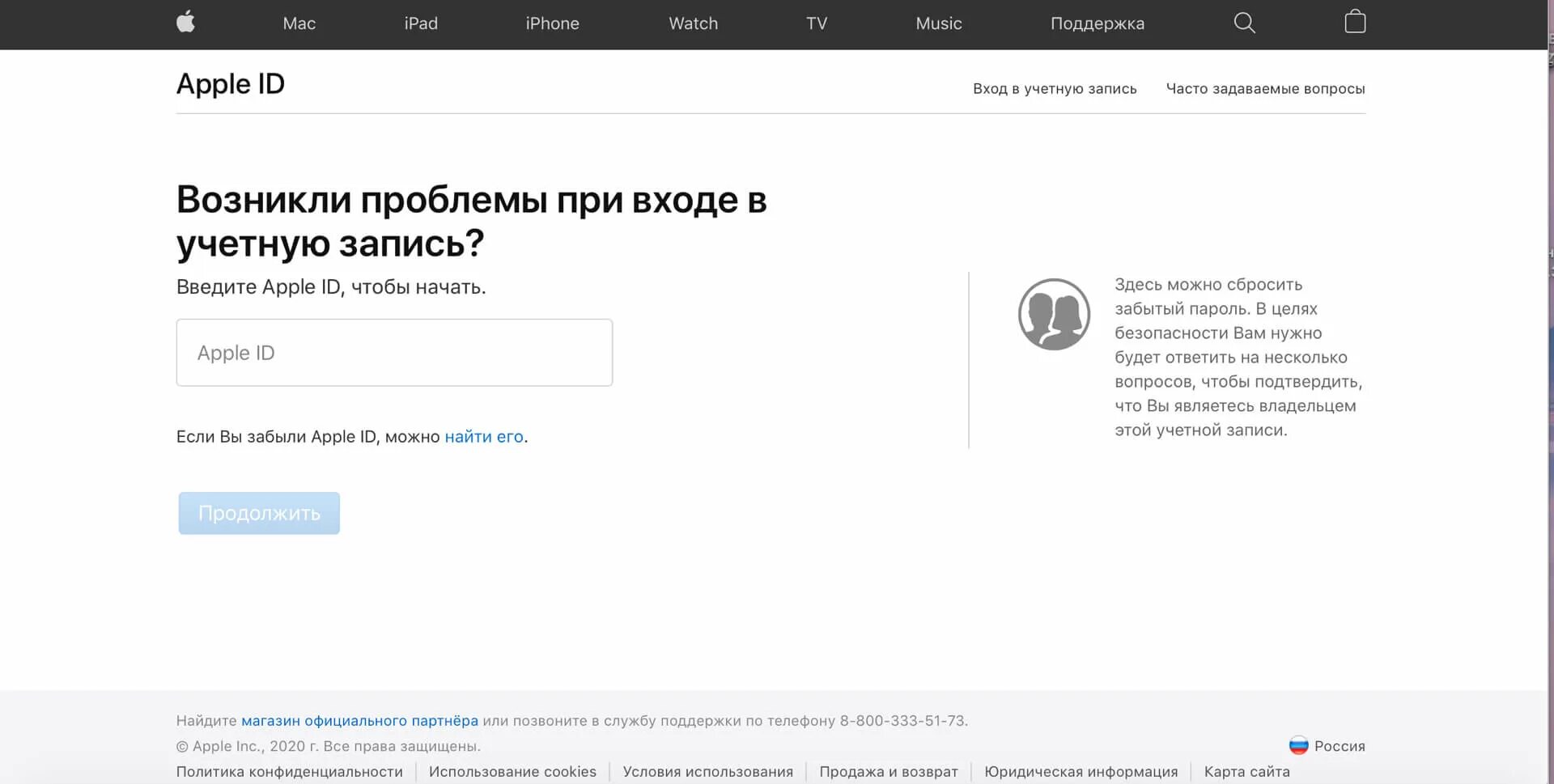Click paragraph Здесь можно сбросить забытый пароль

click(x=1238, y=357)
